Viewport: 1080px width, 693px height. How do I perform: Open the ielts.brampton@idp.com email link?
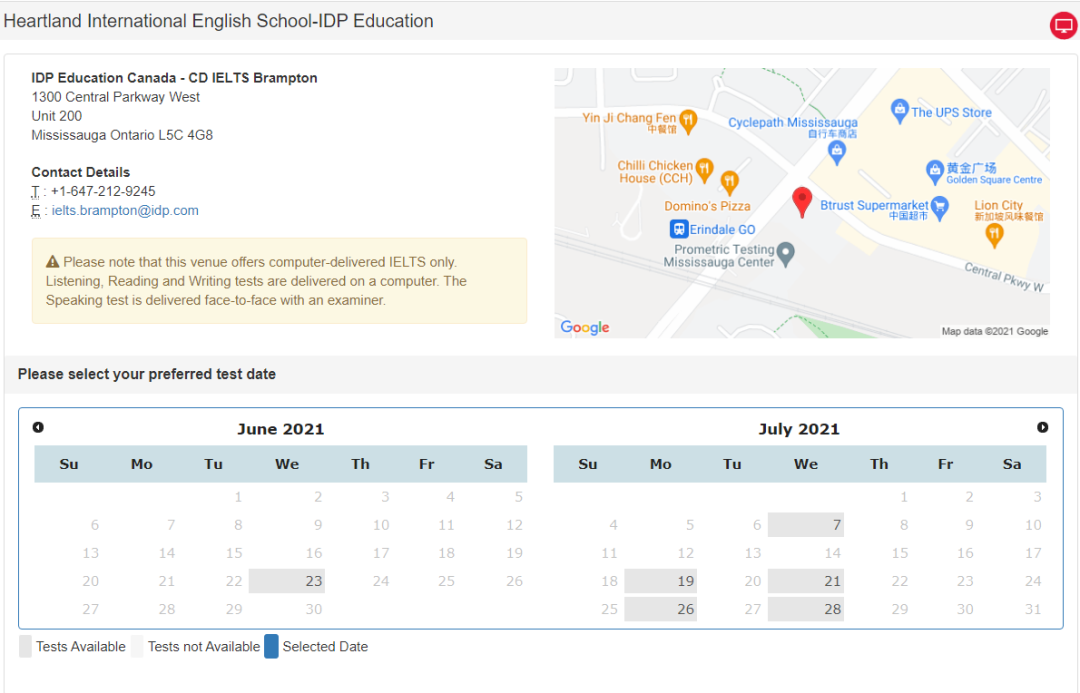coord(125,210)
